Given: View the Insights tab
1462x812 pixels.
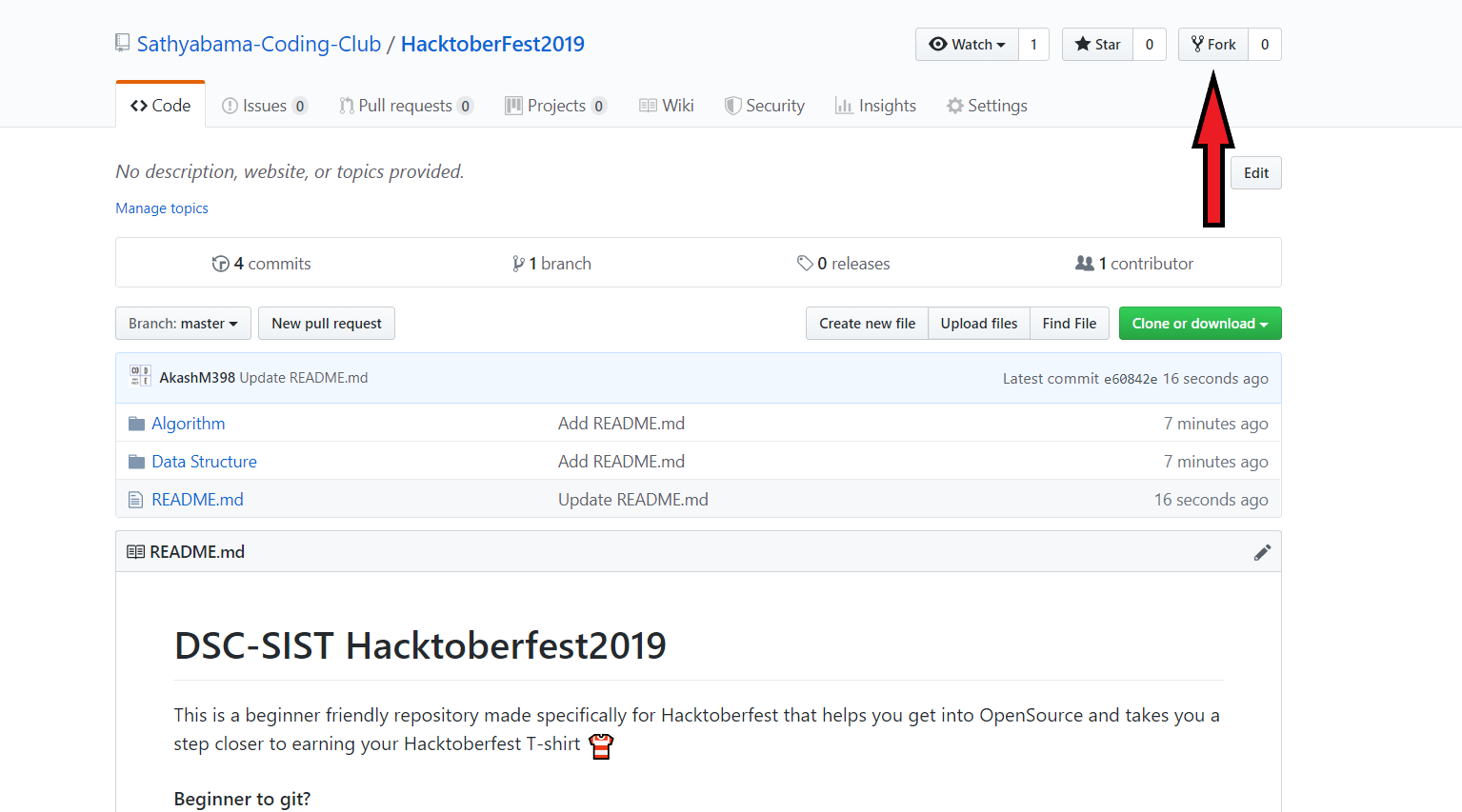Looking at the screenshot, I should pyautogui.click(x=875, y=106).
